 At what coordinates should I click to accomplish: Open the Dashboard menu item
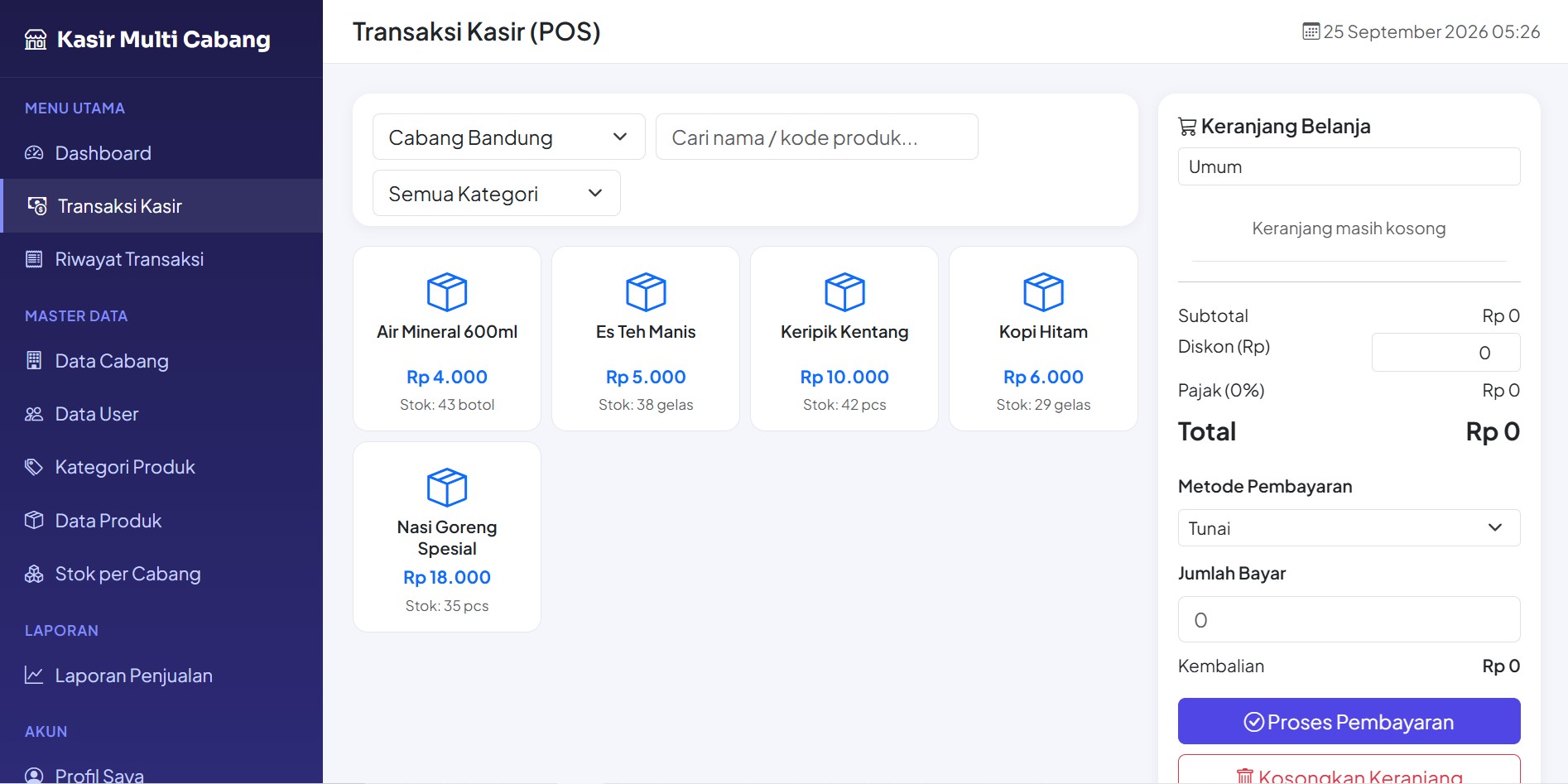pos(161,153)
